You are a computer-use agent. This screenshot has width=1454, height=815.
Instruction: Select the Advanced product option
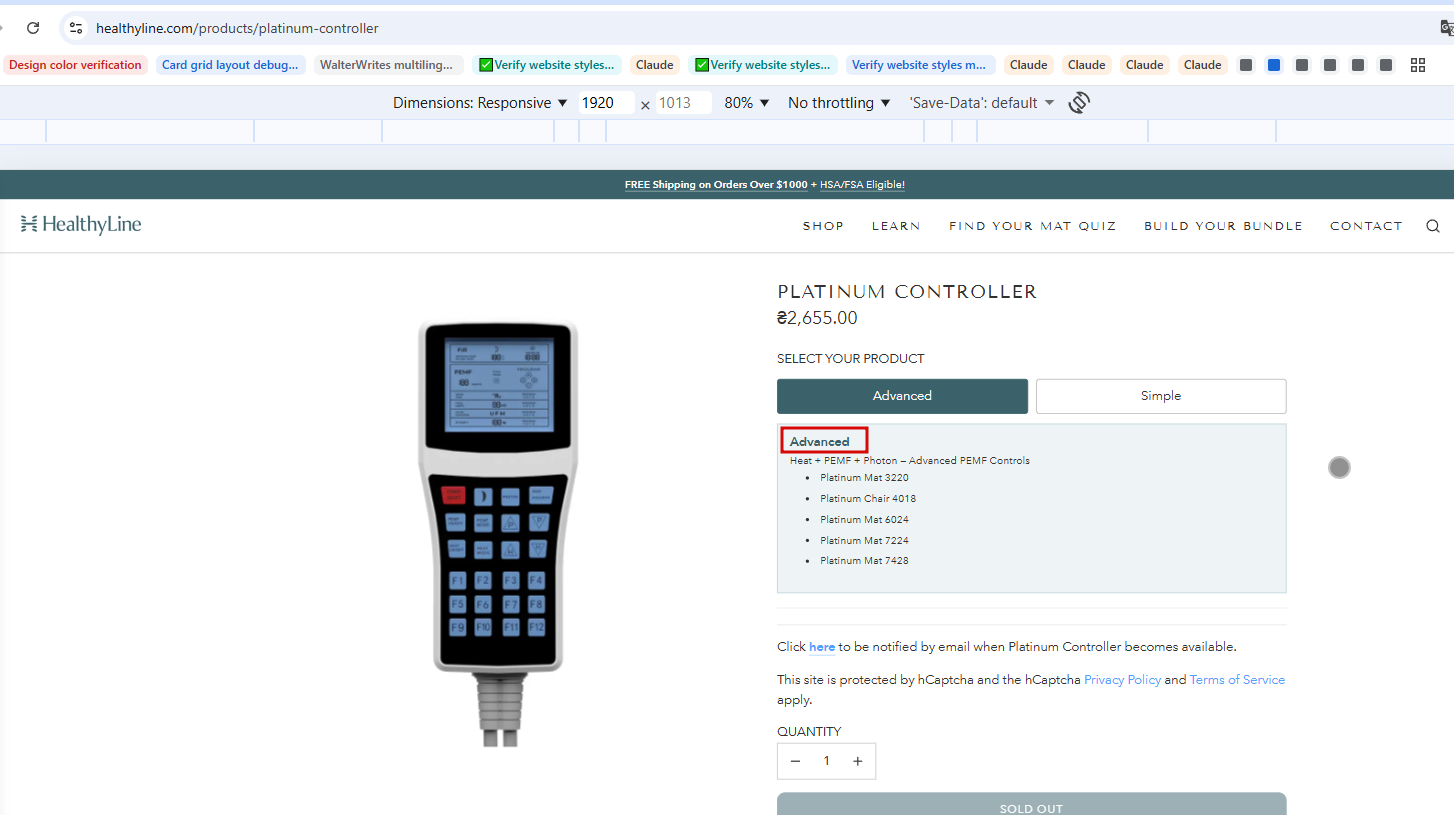902,396
